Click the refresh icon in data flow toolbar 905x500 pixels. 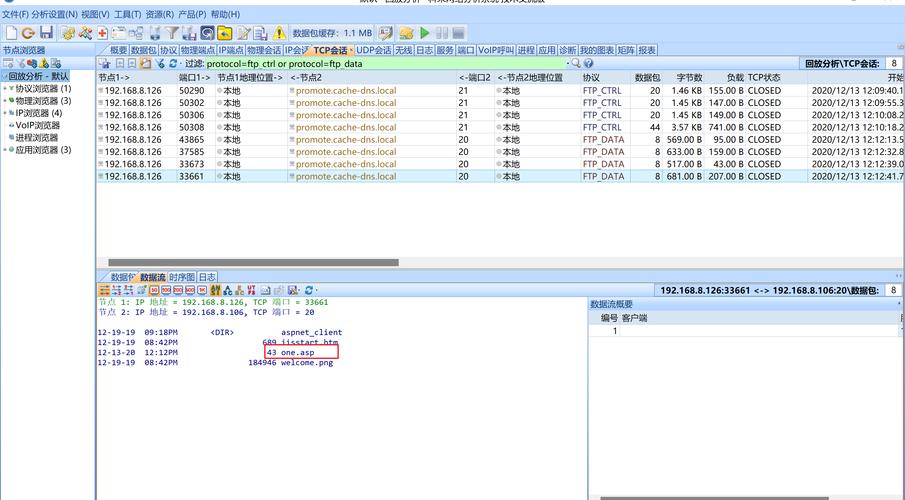click(x=309, y=290)
